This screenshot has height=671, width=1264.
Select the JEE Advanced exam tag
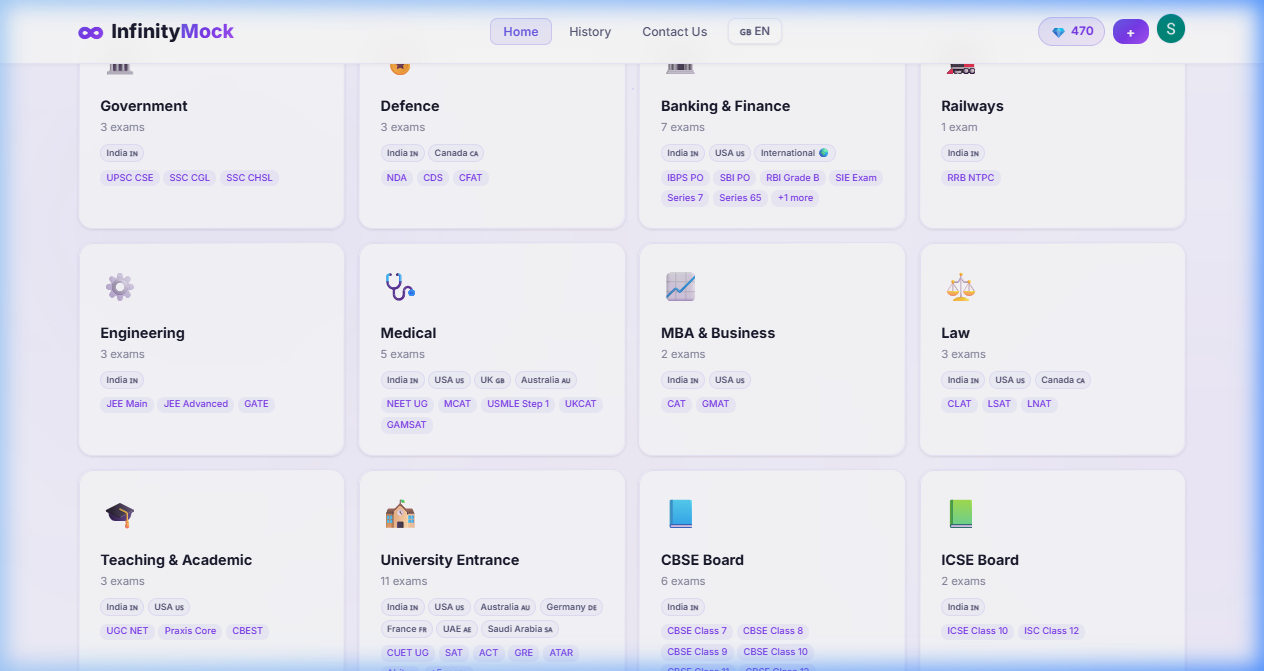coord(196,404)
